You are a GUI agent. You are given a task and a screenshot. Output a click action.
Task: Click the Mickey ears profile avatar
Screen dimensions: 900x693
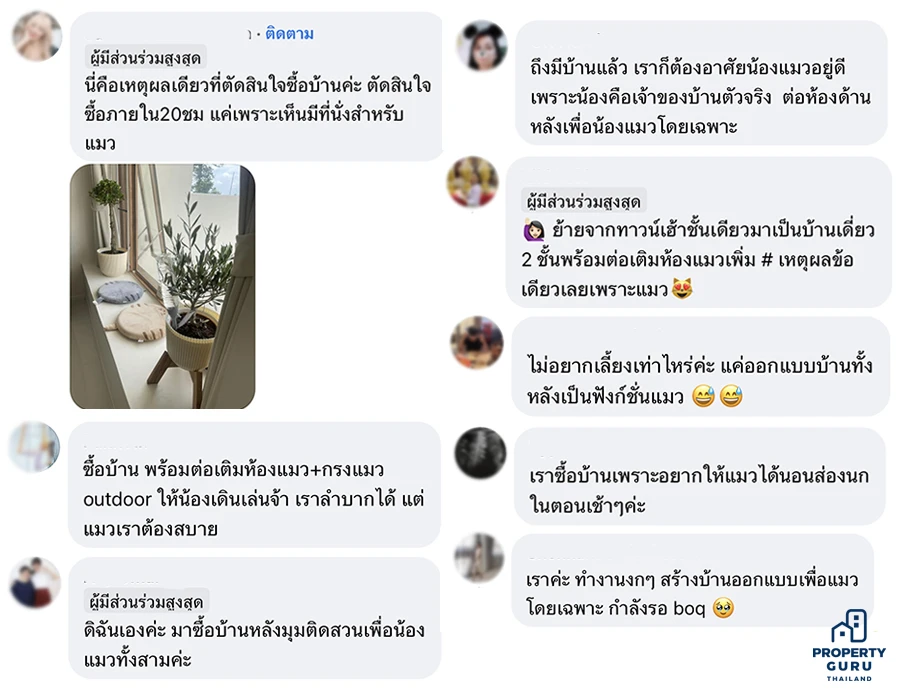point(482,46)
